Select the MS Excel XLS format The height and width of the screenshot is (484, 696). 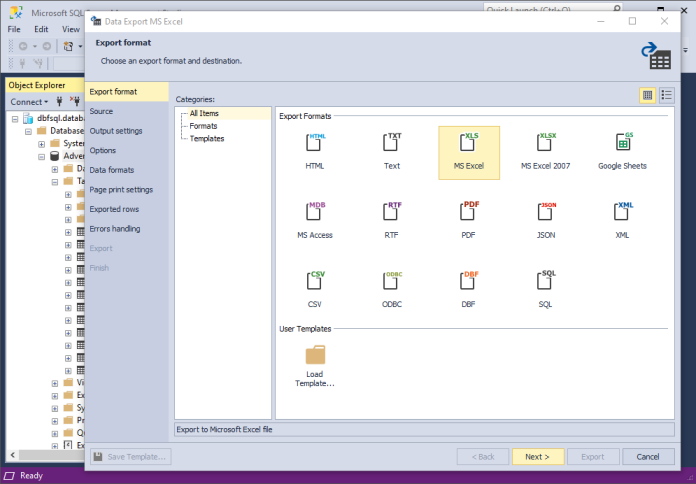[x=469, y=152]
